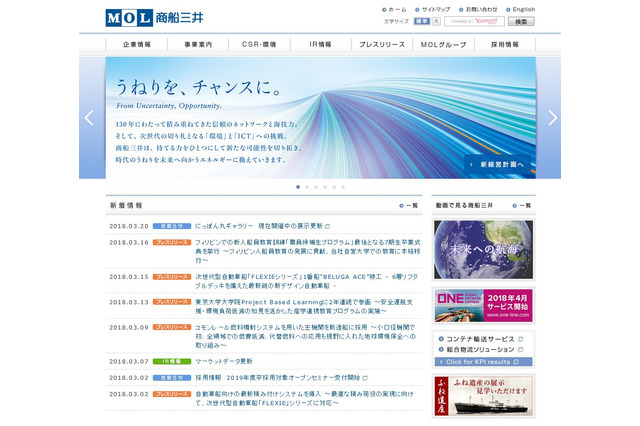Open the サイトマップ link
Image resolution: width=640 pixels, height=426 pixels.
point(433,9)
